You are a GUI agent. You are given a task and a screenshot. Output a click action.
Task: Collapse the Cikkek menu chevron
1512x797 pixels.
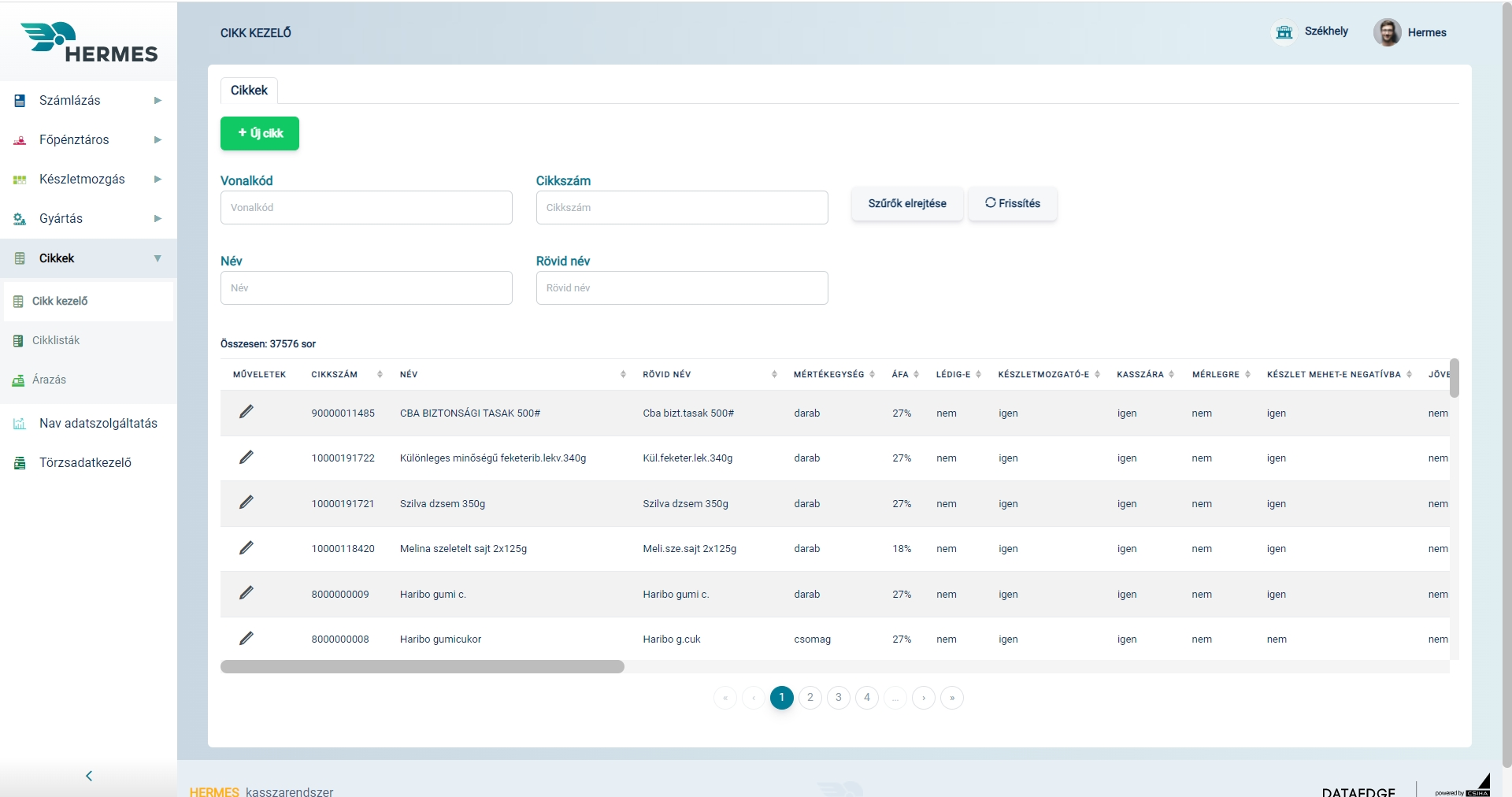pyautogui.click(x=157, y=258)
